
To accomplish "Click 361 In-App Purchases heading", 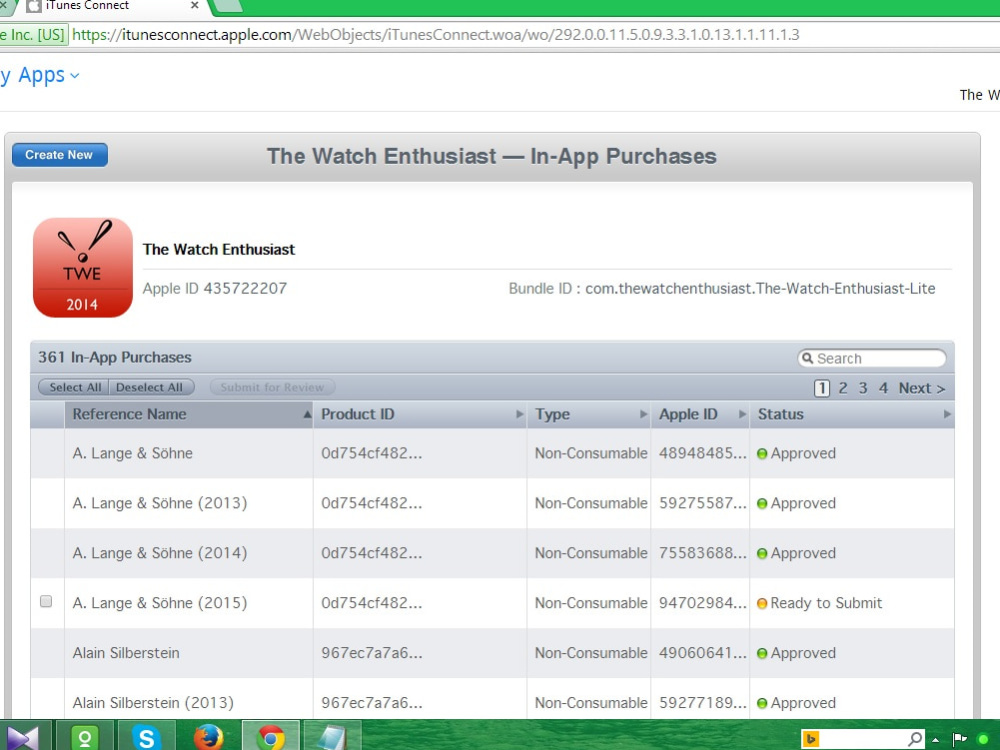I will coord(115,357).
